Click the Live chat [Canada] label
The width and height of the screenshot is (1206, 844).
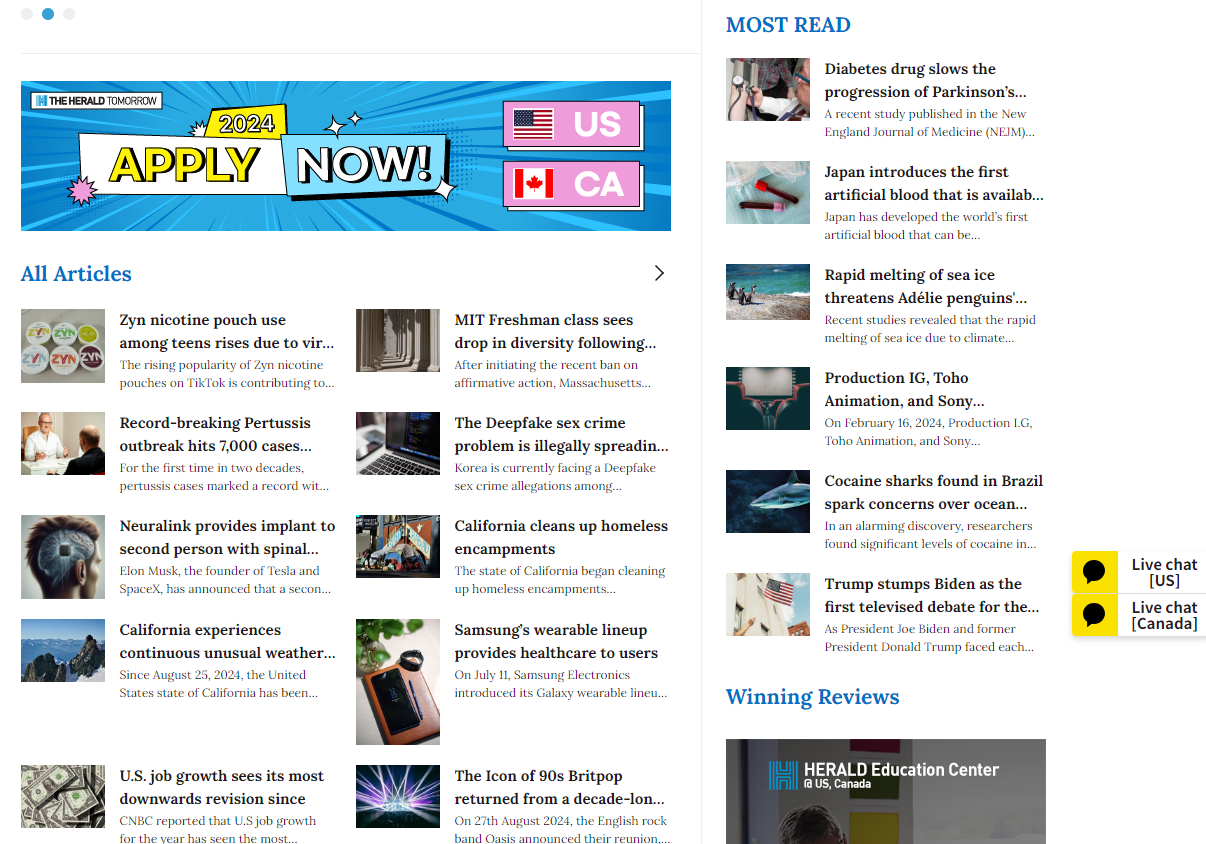(x=1164, y=615)
